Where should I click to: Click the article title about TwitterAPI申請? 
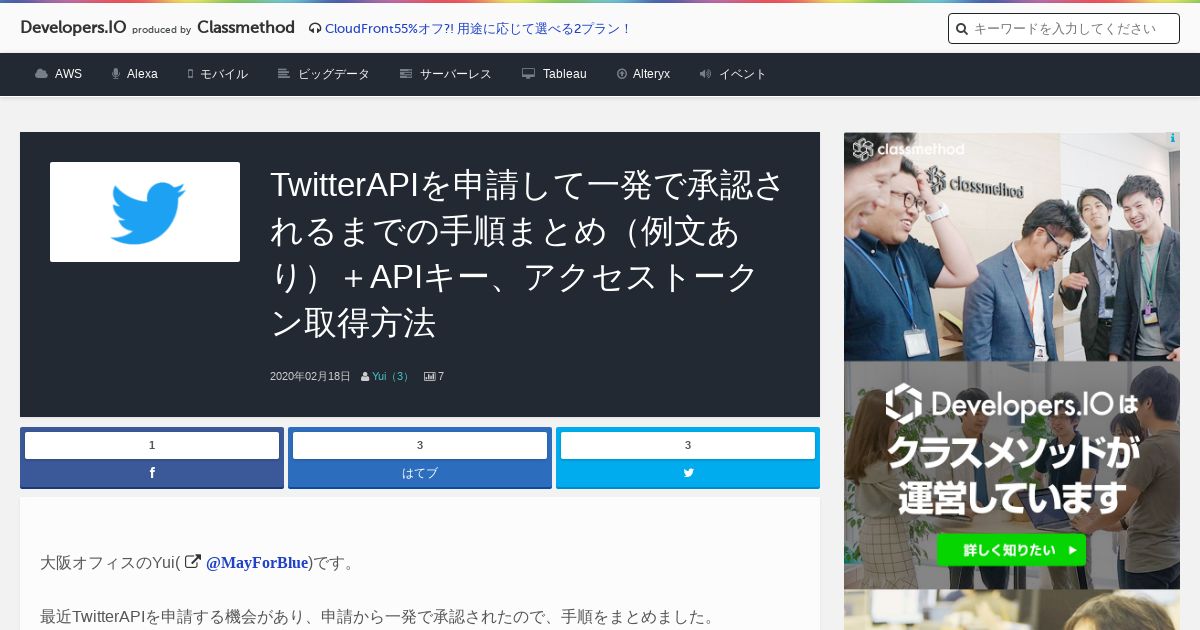pyautogui.click(x=527, y=254)
